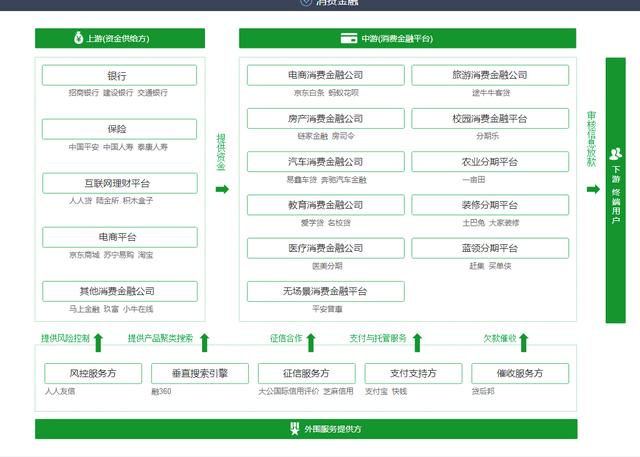Viewport: 640px width, 457px height.
Task: Click the up arrow next to 支付与托管服务
Action: coord(417,342)
